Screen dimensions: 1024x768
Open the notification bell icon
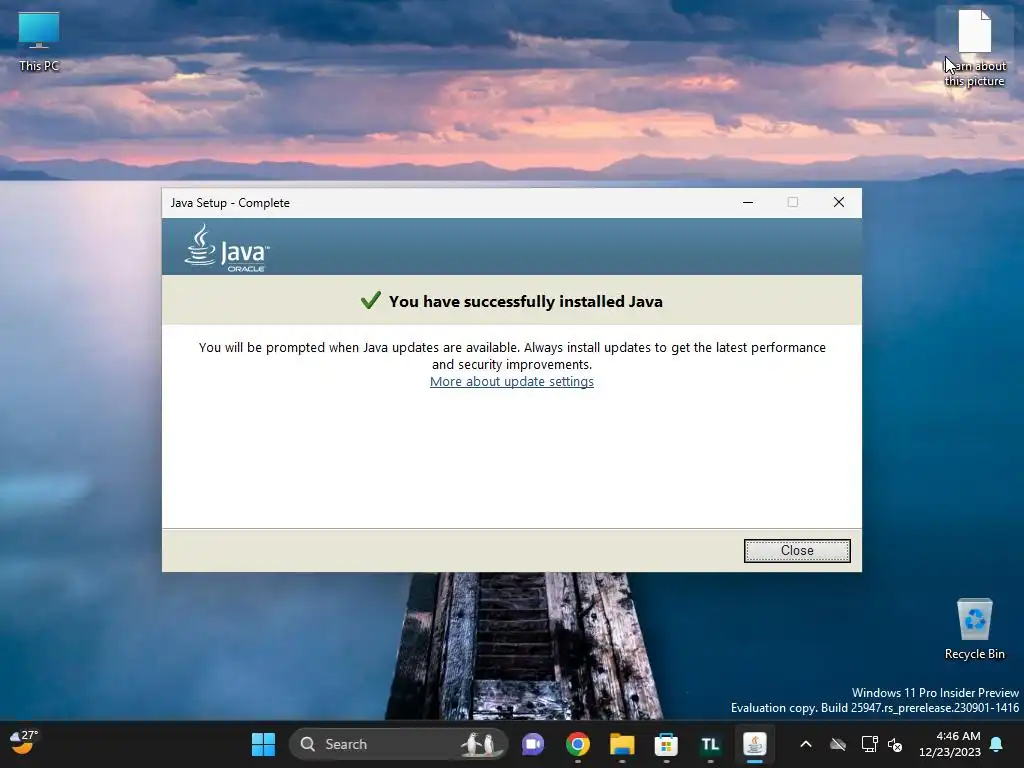coord(997,744)
